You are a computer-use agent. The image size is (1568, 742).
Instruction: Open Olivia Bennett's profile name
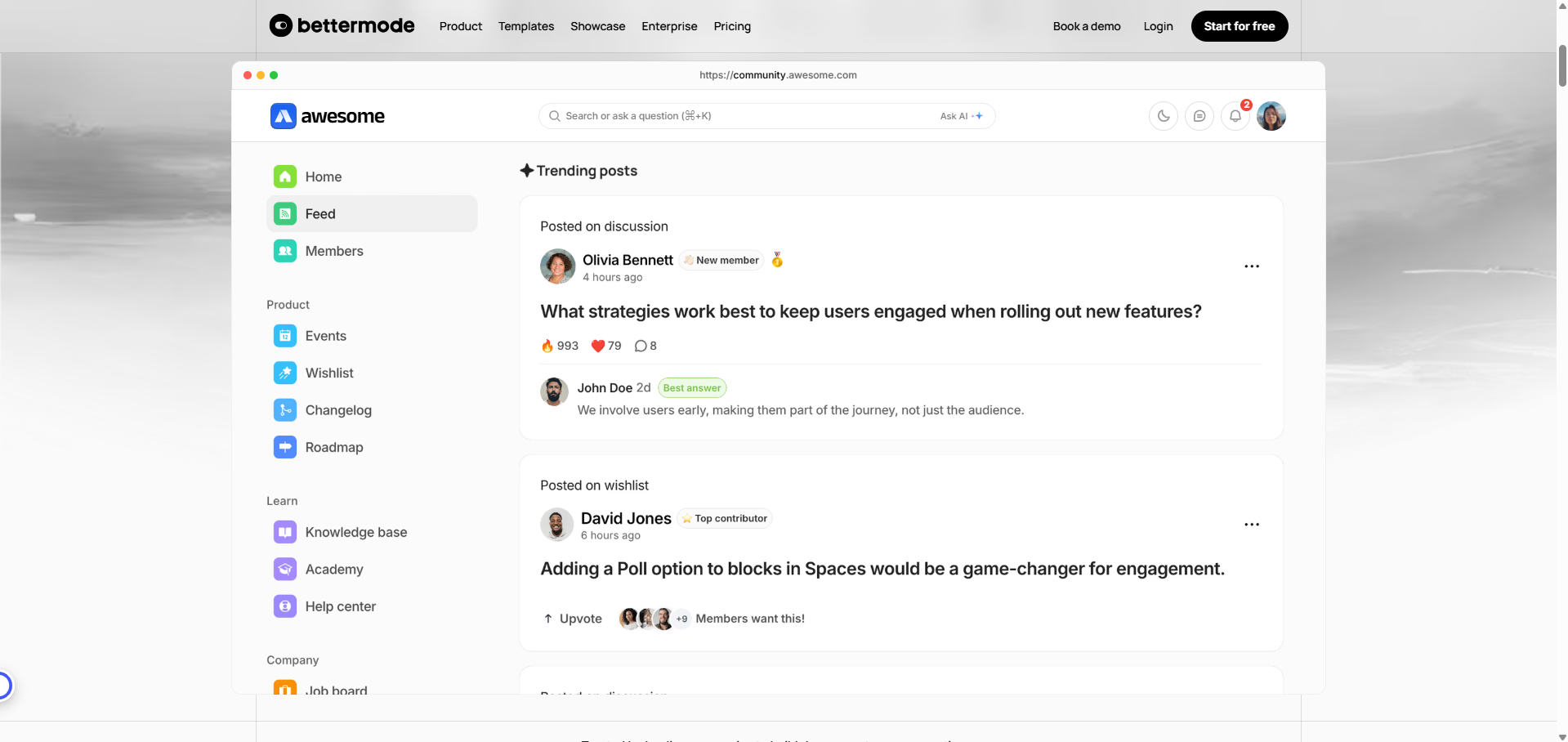[628, 260]
